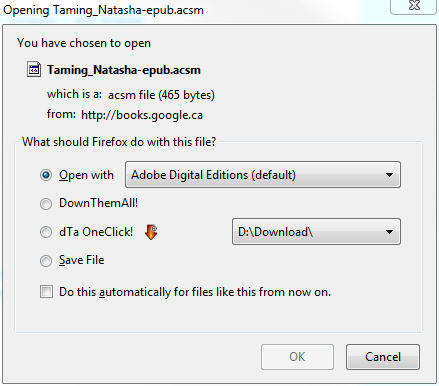
Task: Confirm with the OK button
Action: tap(297, 357)
